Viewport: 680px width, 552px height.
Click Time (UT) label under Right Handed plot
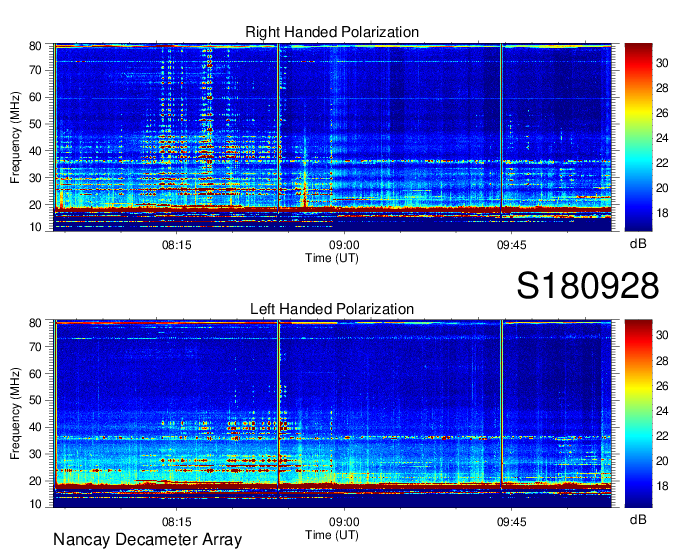click(x=332, y=258)
